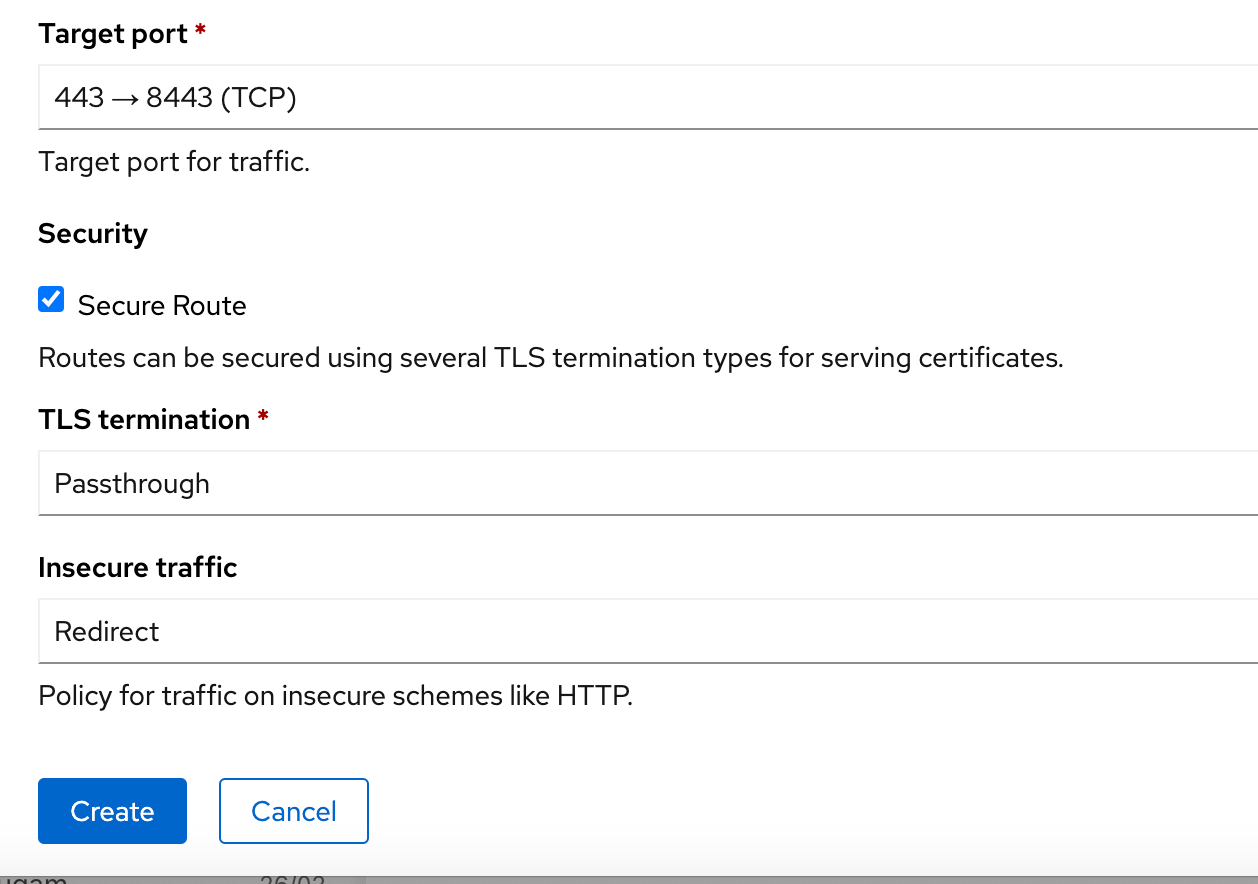Open the Insecure traffic dropdown
Image resolution: width=1258 pixels, height=884 pixels.
point(648,631)
